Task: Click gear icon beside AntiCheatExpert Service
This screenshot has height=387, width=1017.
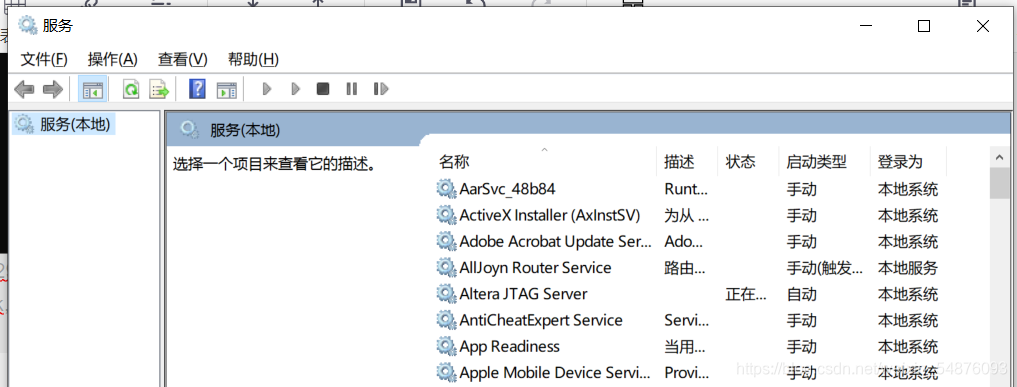Action: [x=446, y=320]
